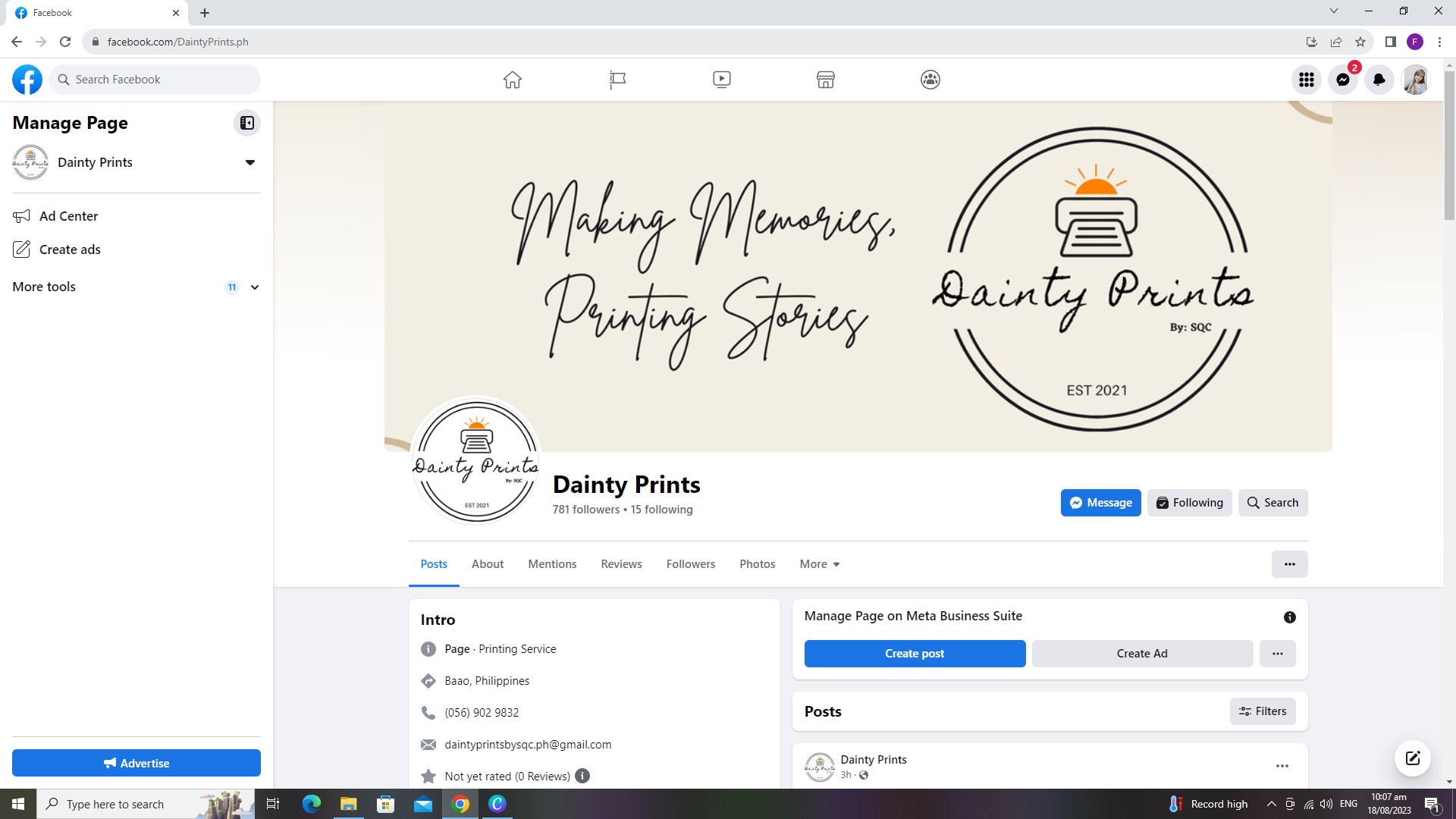Open File Explorer from taskbar
The image size is (1456, 819).
348,804
